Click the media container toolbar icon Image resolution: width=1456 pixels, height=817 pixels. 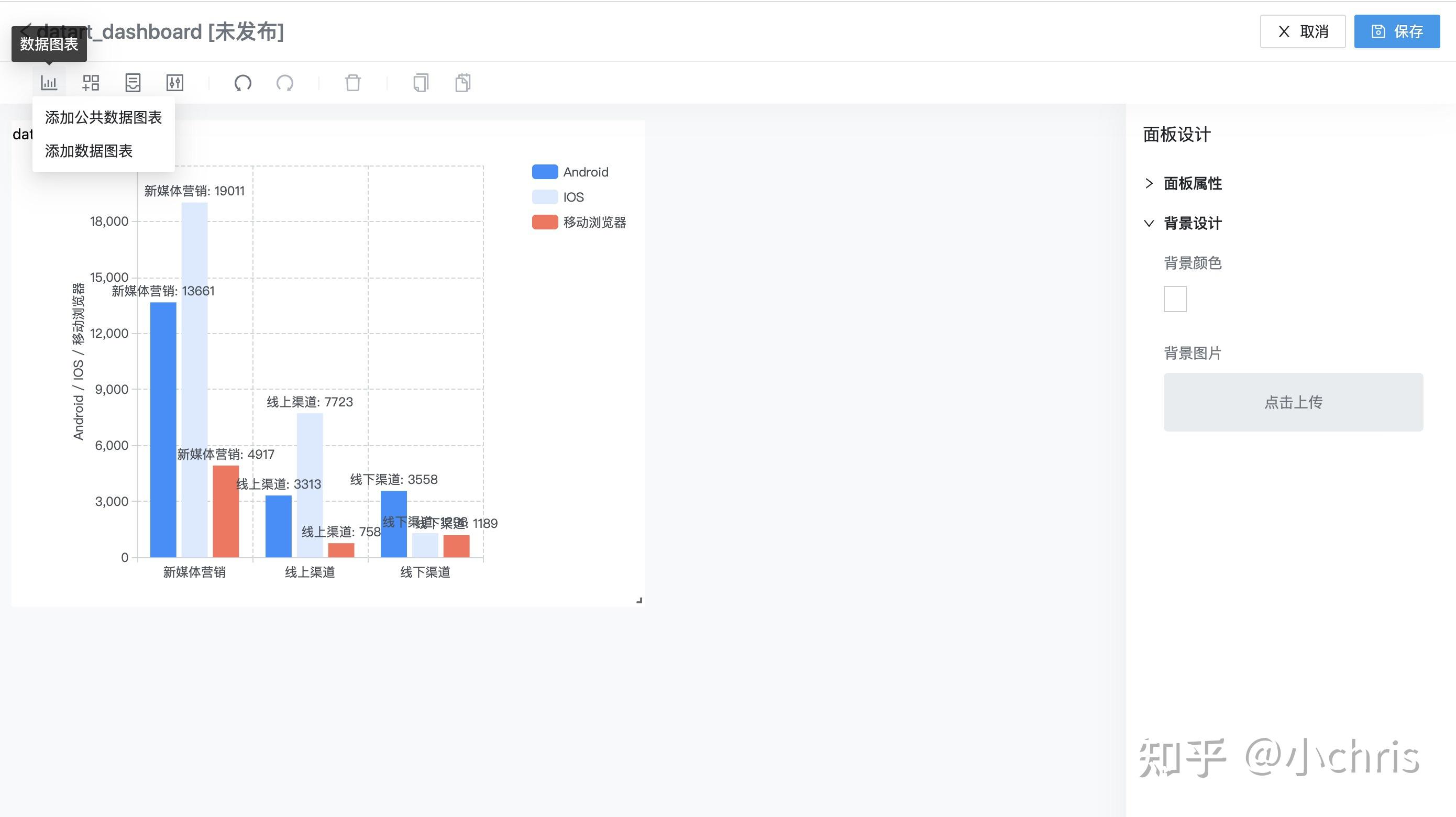tap(133, 83)
